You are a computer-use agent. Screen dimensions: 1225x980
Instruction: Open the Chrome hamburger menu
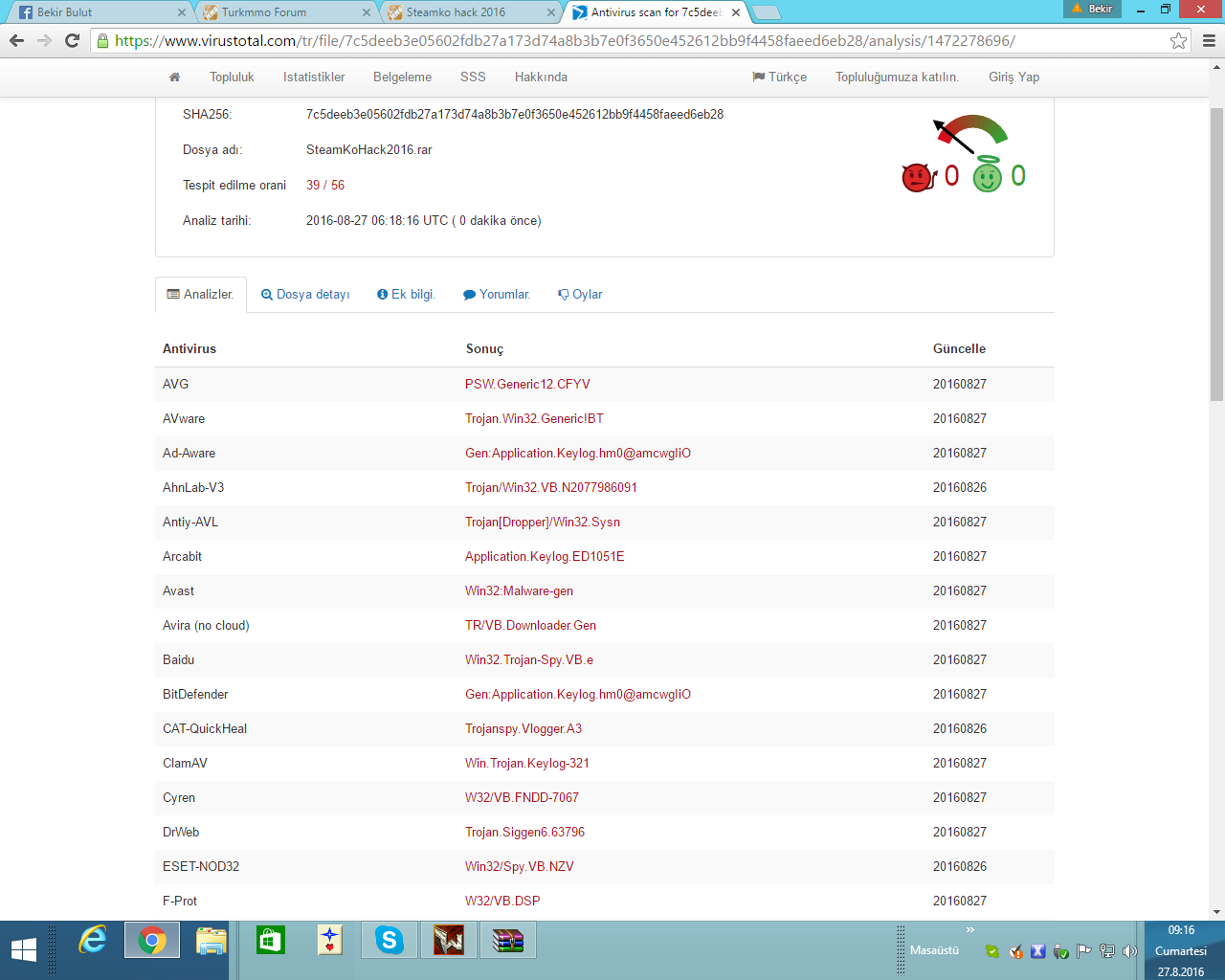click(1209, 40)
